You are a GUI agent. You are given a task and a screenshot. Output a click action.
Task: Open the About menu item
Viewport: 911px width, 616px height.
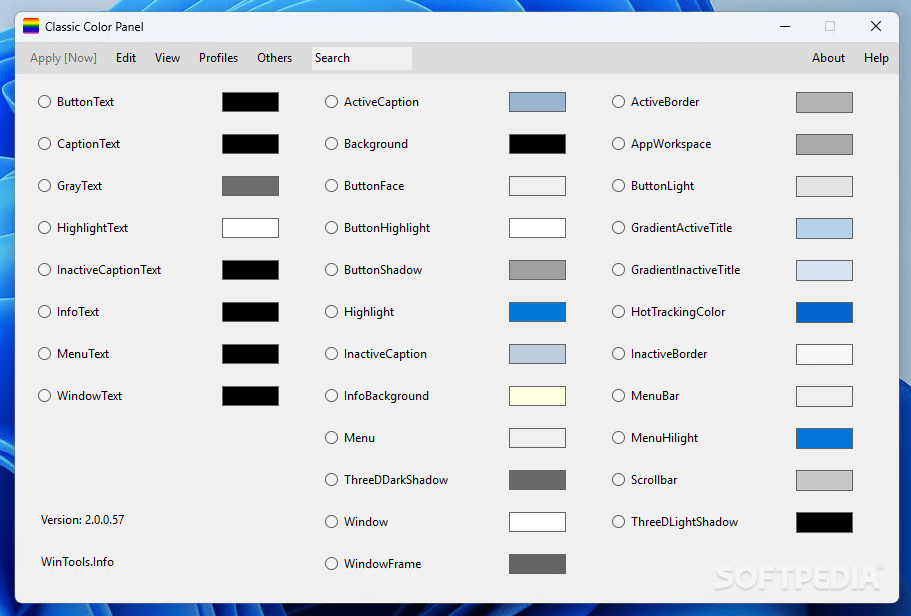coord(828,58)
